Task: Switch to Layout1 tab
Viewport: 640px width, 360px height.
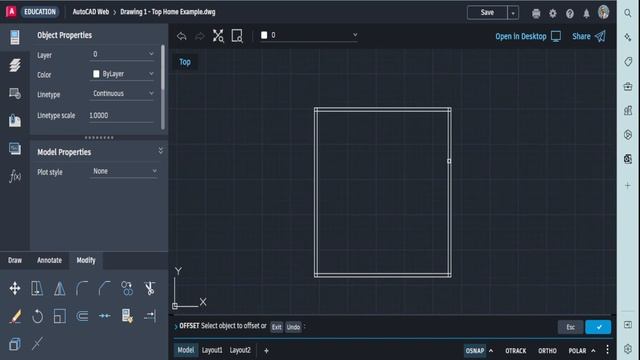Action: point(212,350)
